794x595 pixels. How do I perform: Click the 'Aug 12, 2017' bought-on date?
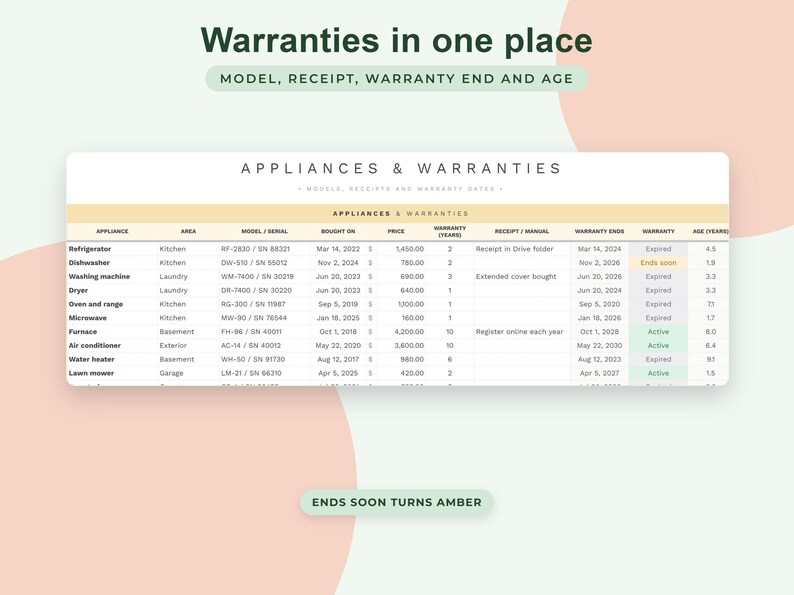[x=338, y=359]
